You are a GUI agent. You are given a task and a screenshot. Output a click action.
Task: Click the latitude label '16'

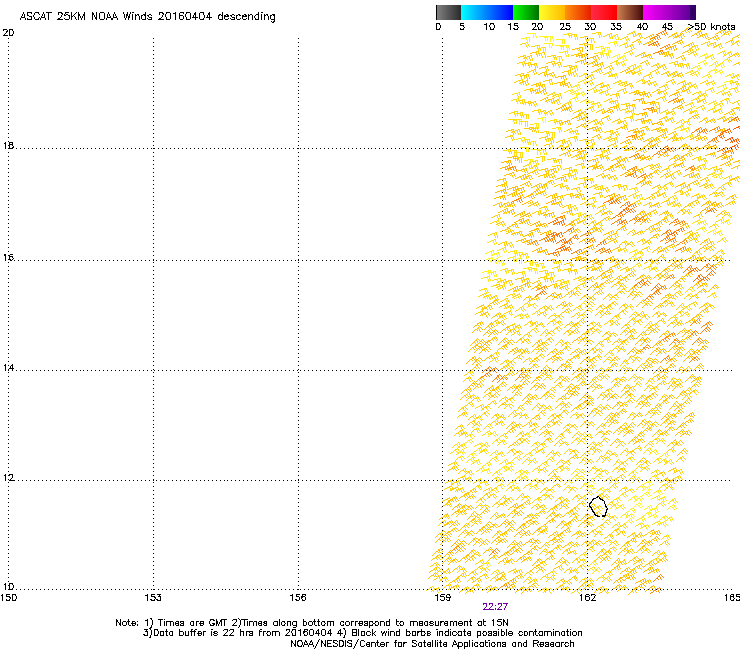coord(8,258)
